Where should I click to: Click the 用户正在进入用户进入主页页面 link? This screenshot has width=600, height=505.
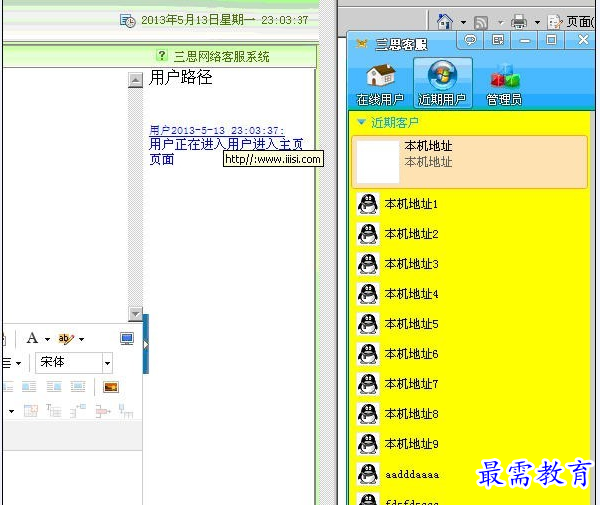[x=226, y=152]
